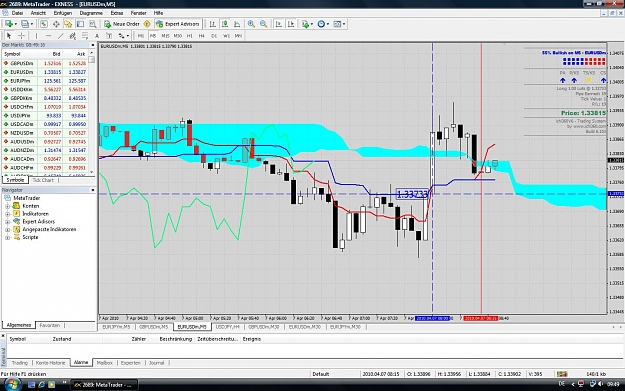
Task: Switch to D1 timeframe
Action: click(x=214, y=36)
